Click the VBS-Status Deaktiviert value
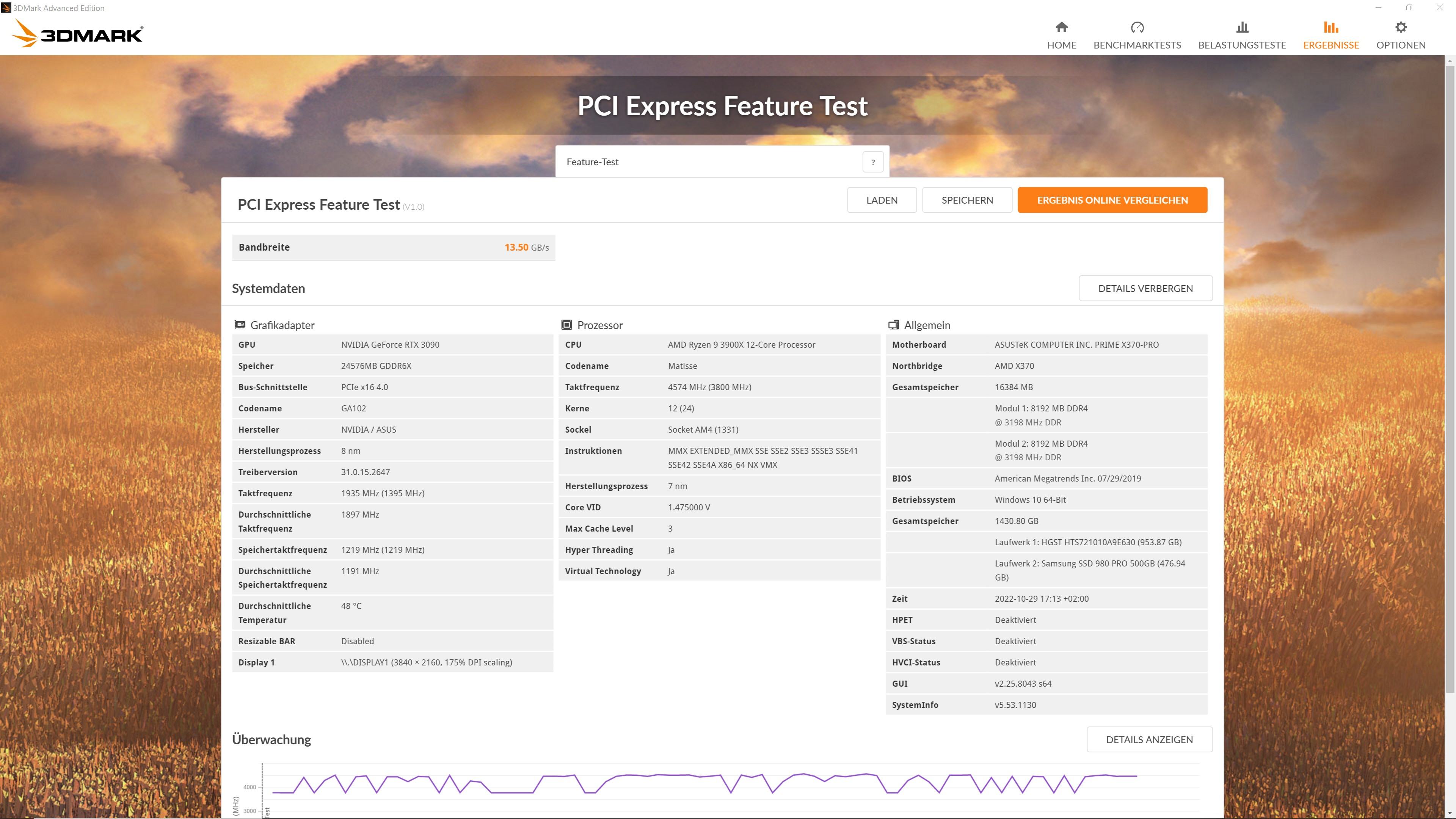Image resolution: width=1456 pixels, height=819 pixels. pos(1015,641)
